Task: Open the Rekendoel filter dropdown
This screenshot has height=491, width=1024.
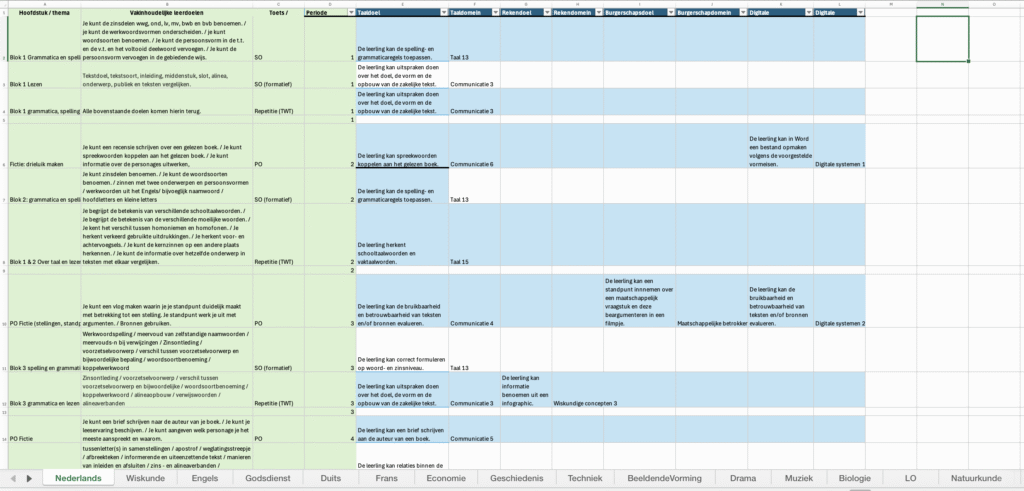Action: click(x=546, y=12)
